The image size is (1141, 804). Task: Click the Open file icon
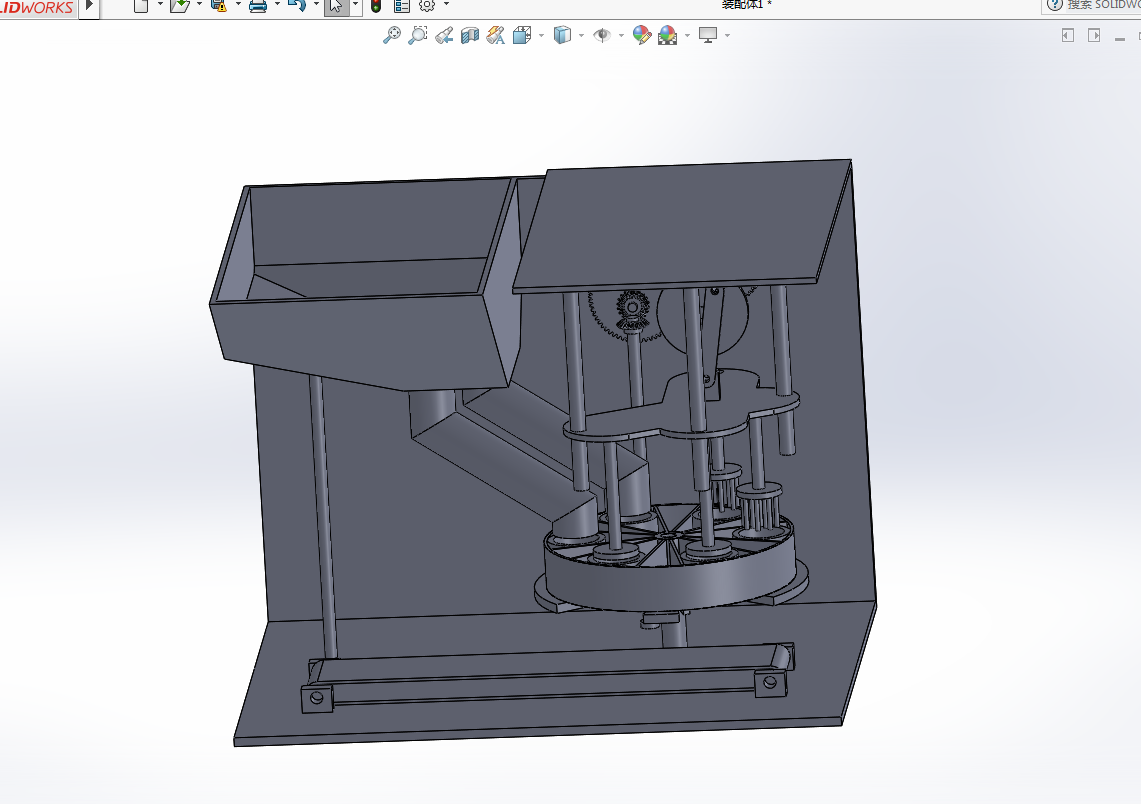180,6
